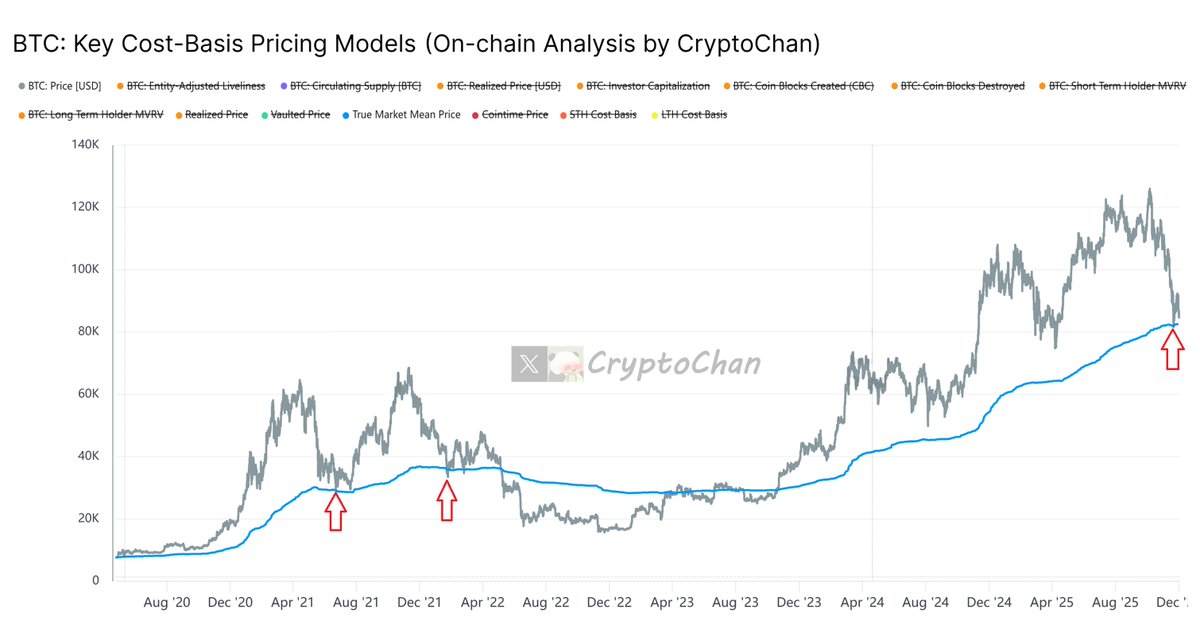Click the Vaulted Price legend label
The image size is (1200, 629).
point(299,115)
